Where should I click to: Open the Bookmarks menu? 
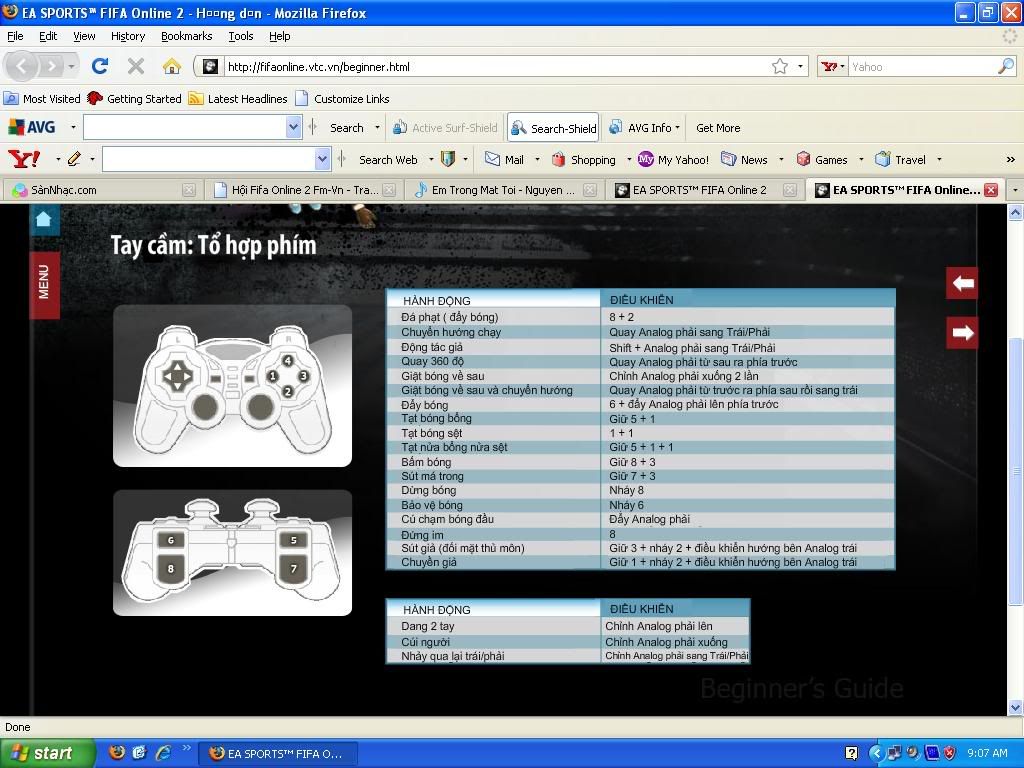(x=187, y=36)
